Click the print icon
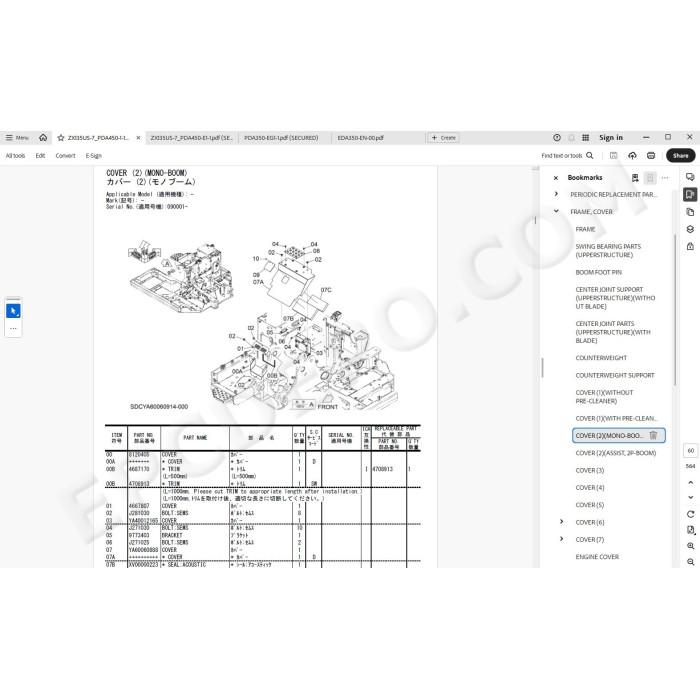700x700 pixels. pyautogui.click(x=651, y=155)
